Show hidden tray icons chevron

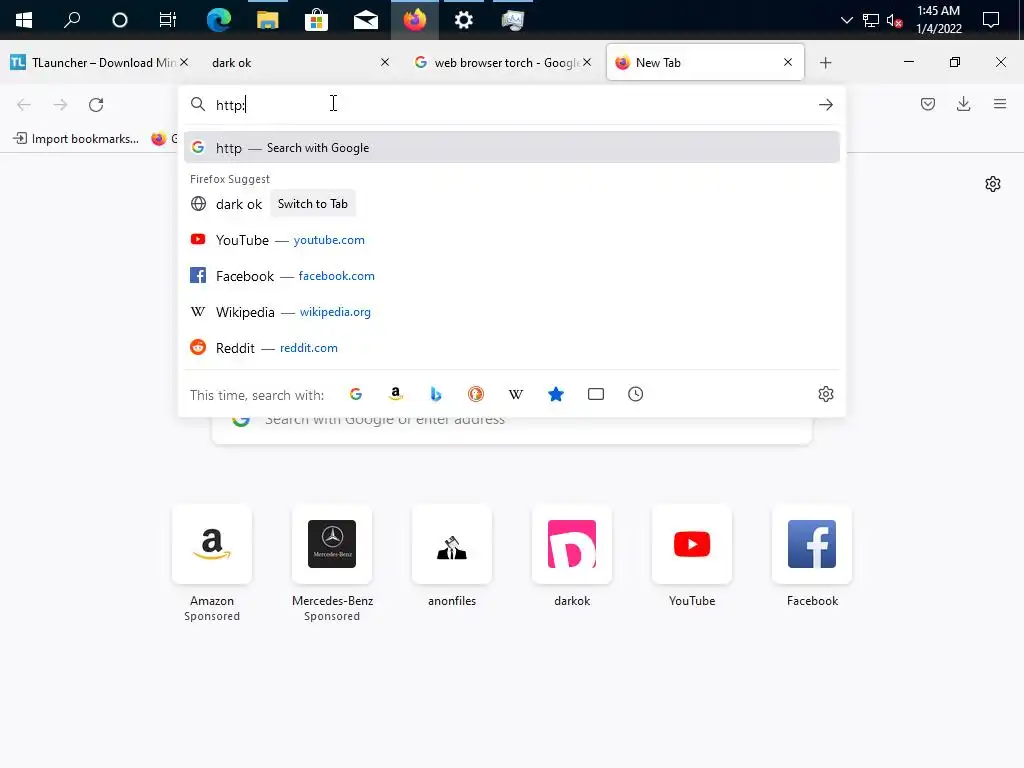point(846,20)
